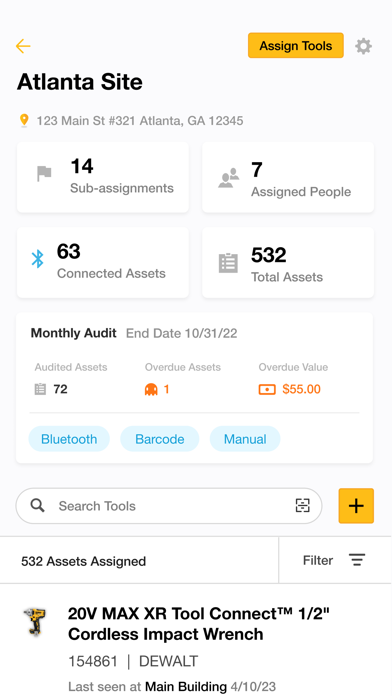The height and width of the screenshot is (696, 392).
Task: Open the Filter menu
Action: coord(335,560)
